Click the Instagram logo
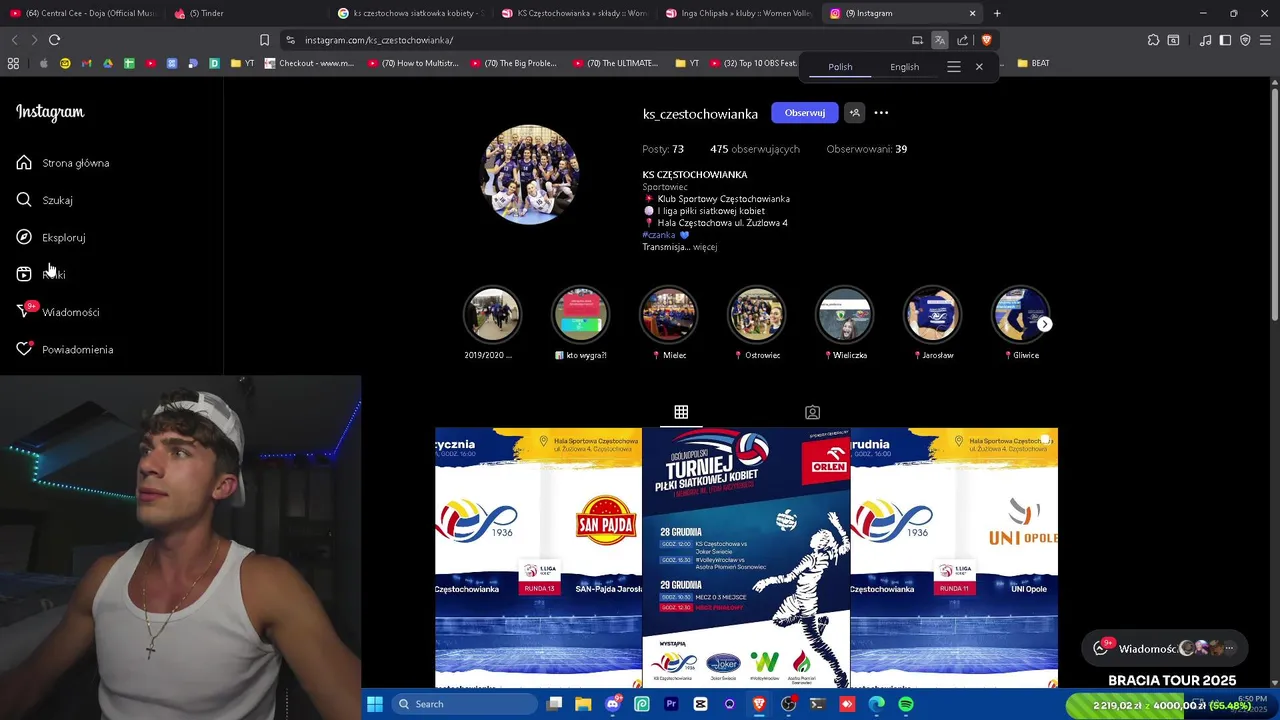The width and height of the screenshot is (1280, 720). tap(50, 112)
